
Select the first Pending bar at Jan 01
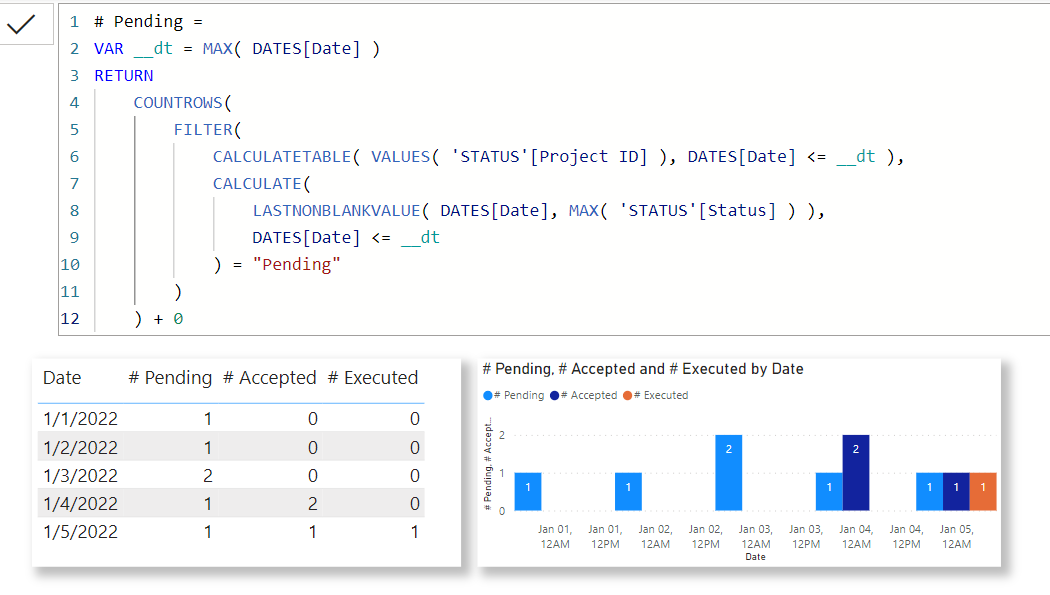pos(528,491)
